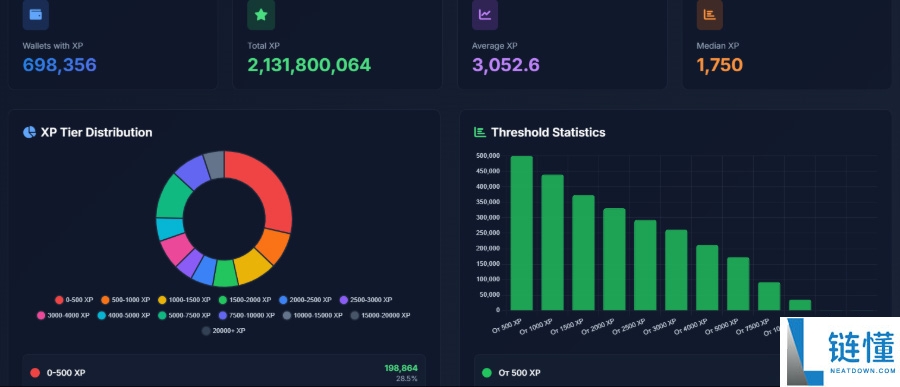Select the indigo donut slice near the top
The image size is (900, 387).
tap(193, 172)
